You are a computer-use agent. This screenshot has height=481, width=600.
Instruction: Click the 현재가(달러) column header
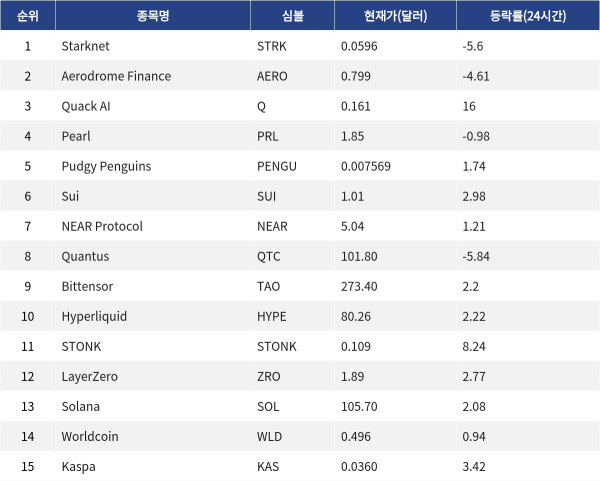tap(395, 16)
